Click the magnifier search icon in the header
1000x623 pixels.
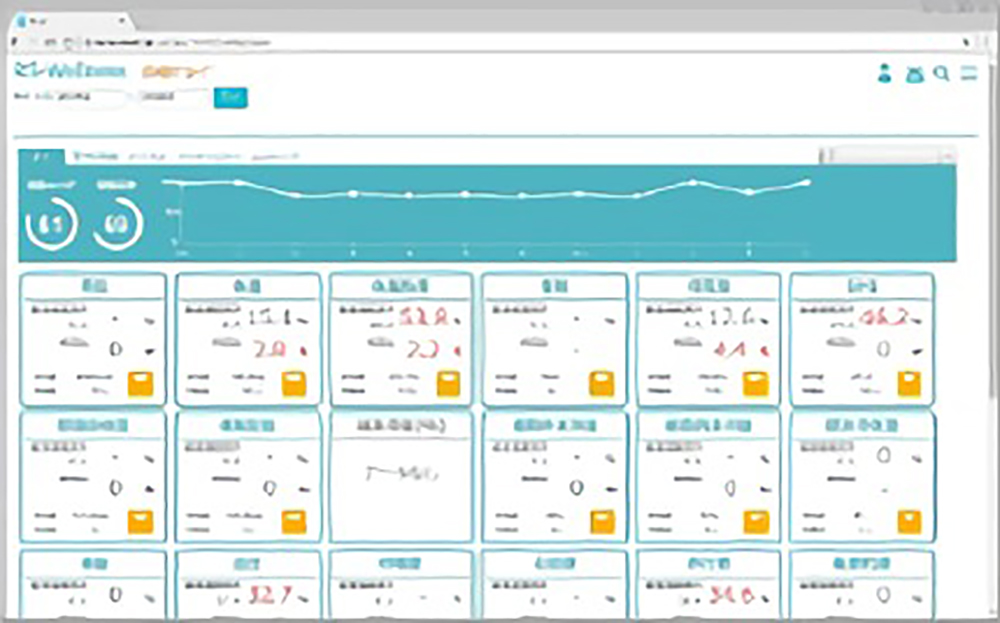click(x=941, y=73)
